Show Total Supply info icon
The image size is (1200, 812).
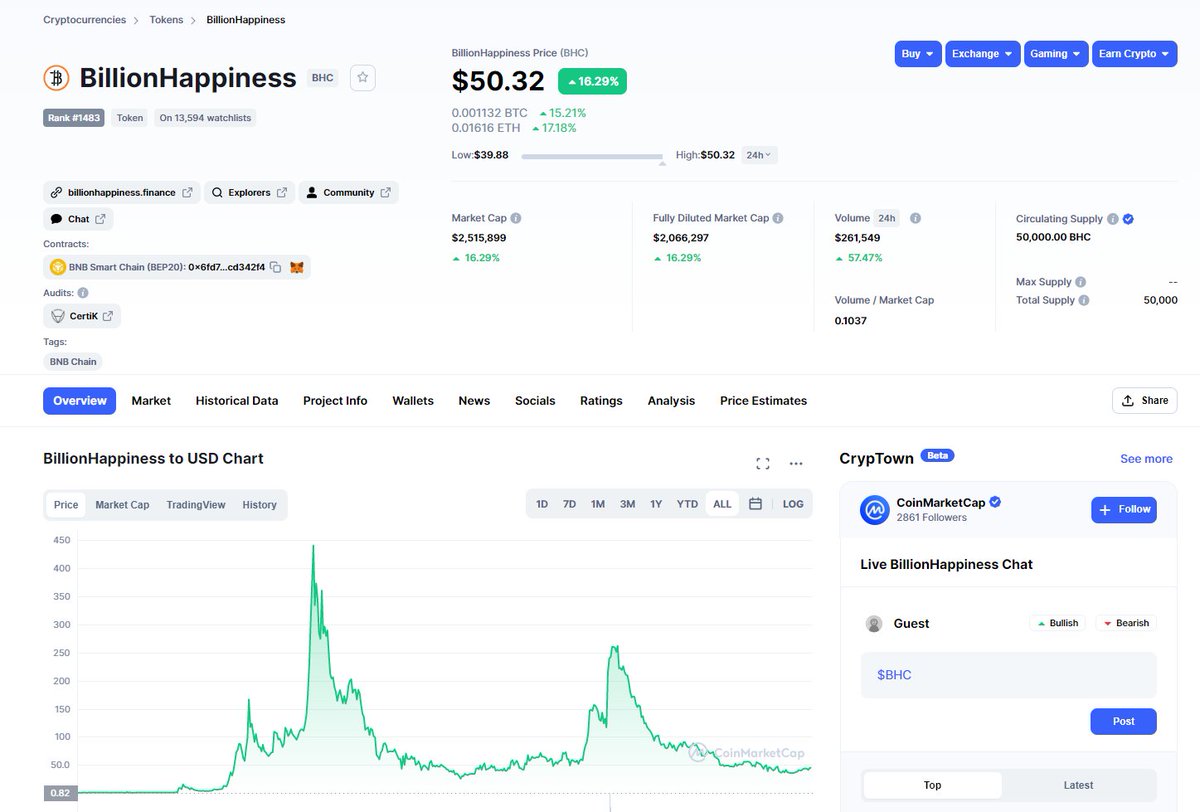[1084, 300]
